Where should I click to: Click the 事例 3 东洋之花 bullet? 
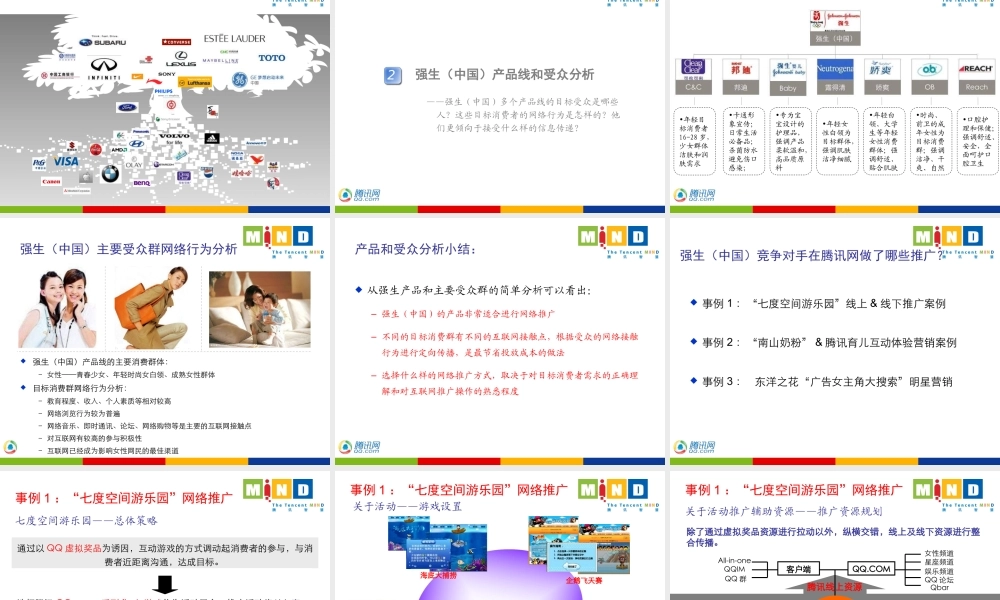[827, 382]
